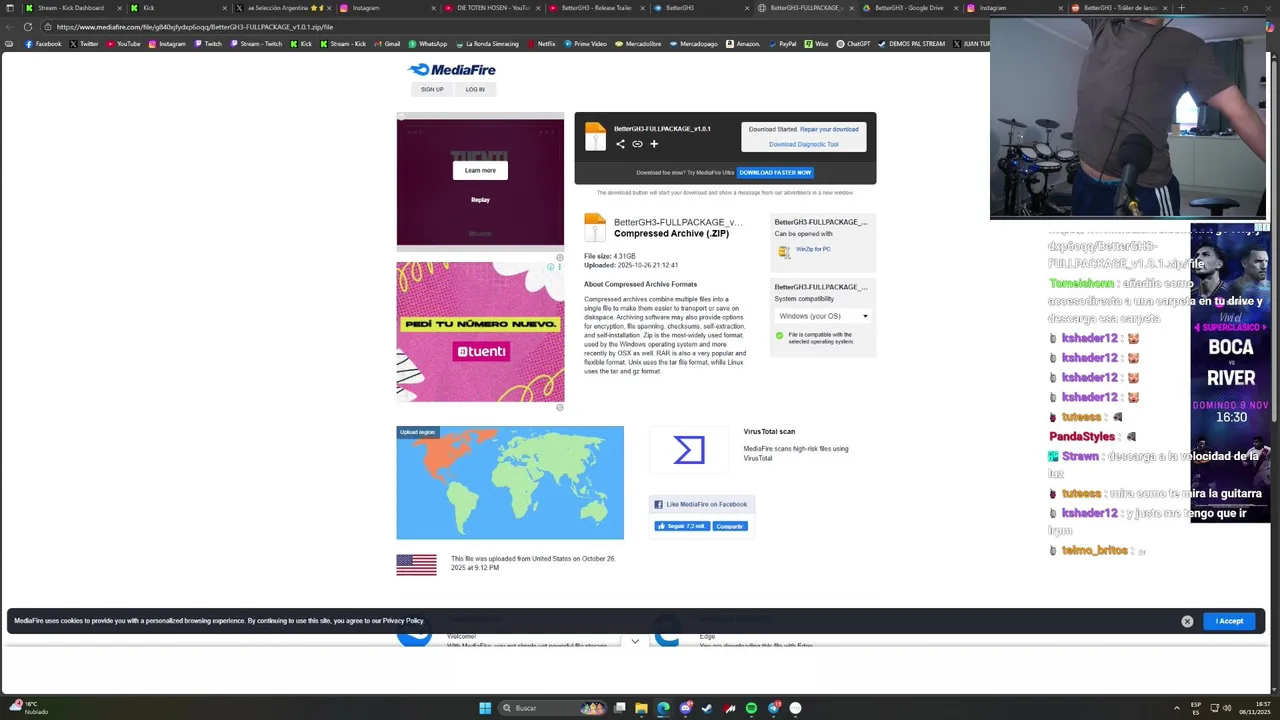The width and height of the screenshot is (1280, 720).
Task: Open the Netflix bookmark
Action: [541, 44]
